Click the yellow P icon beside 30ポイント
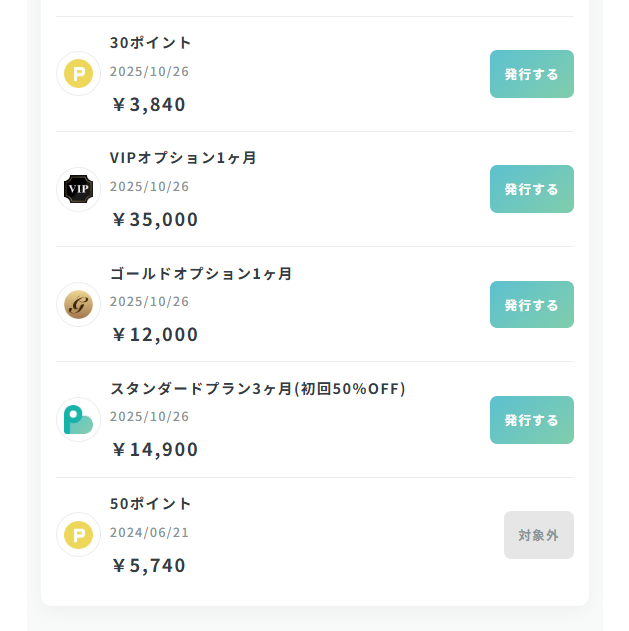The height and width of the screenshot is (631, 629). pyautogui.click(x=78, y=74)
